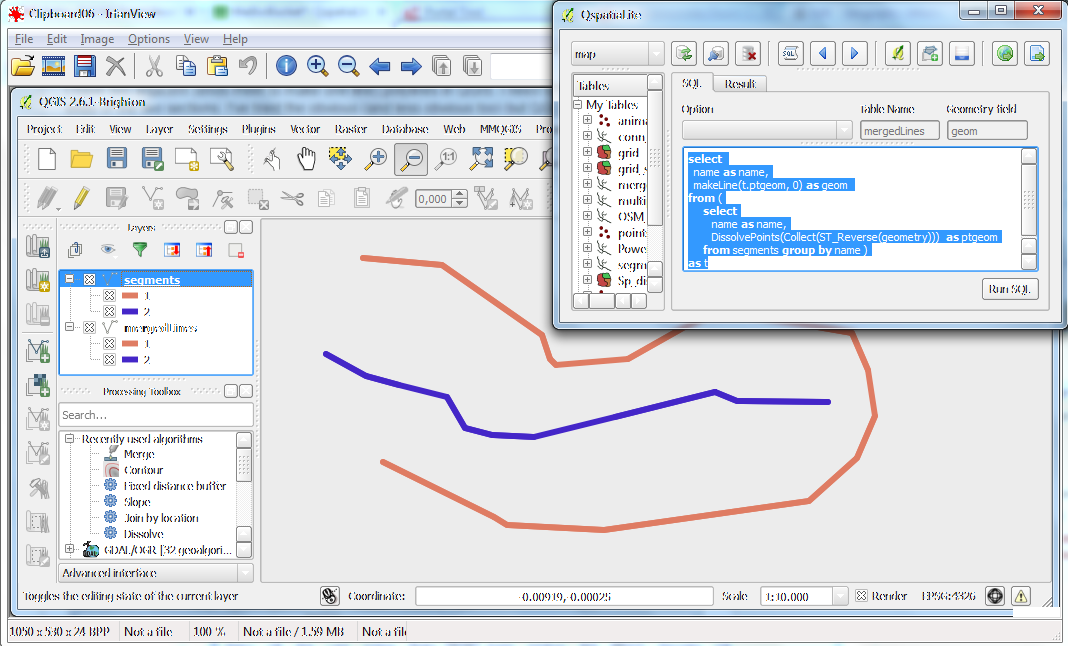Viewport: 1068px width, 646px height.
Task: Zoom in with IrfanView magnifier plus
Action: pos(317,66)
